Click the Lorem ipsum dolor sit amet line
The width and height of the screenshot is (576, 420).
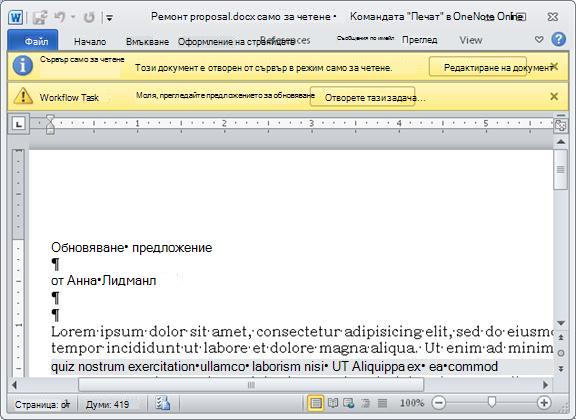click(302, 332)
